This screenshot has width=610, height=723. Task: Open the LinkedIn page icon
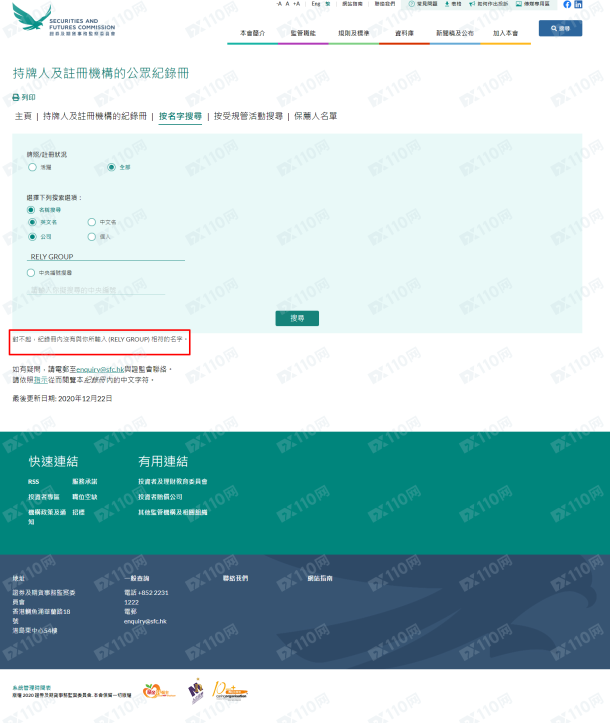[x=578, y=4]
